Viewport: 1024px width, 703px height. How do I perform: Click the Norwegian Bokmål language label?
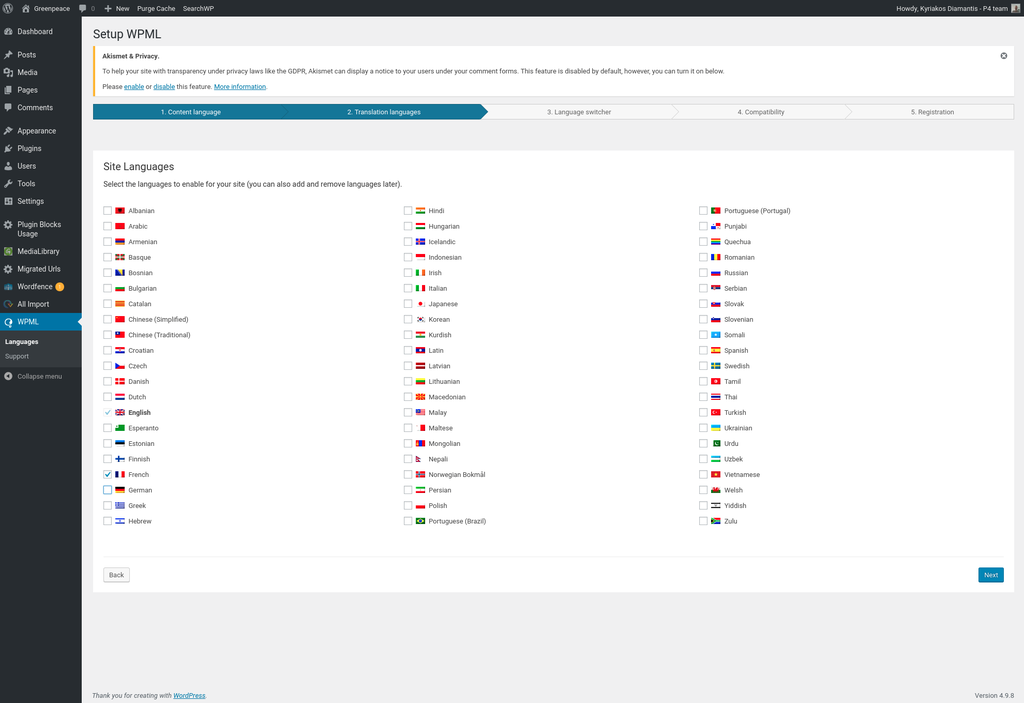pyautogui.click(x=456, y=475)
